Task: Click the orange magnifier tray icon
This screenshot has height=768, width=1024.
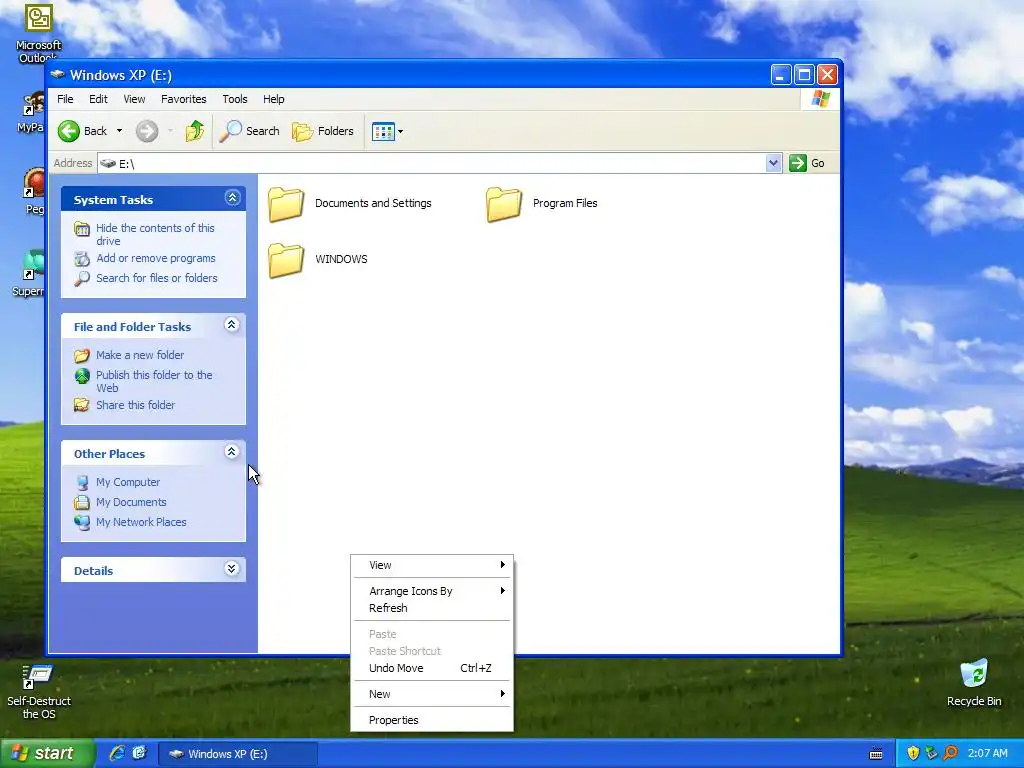Action: pos(950,754)
